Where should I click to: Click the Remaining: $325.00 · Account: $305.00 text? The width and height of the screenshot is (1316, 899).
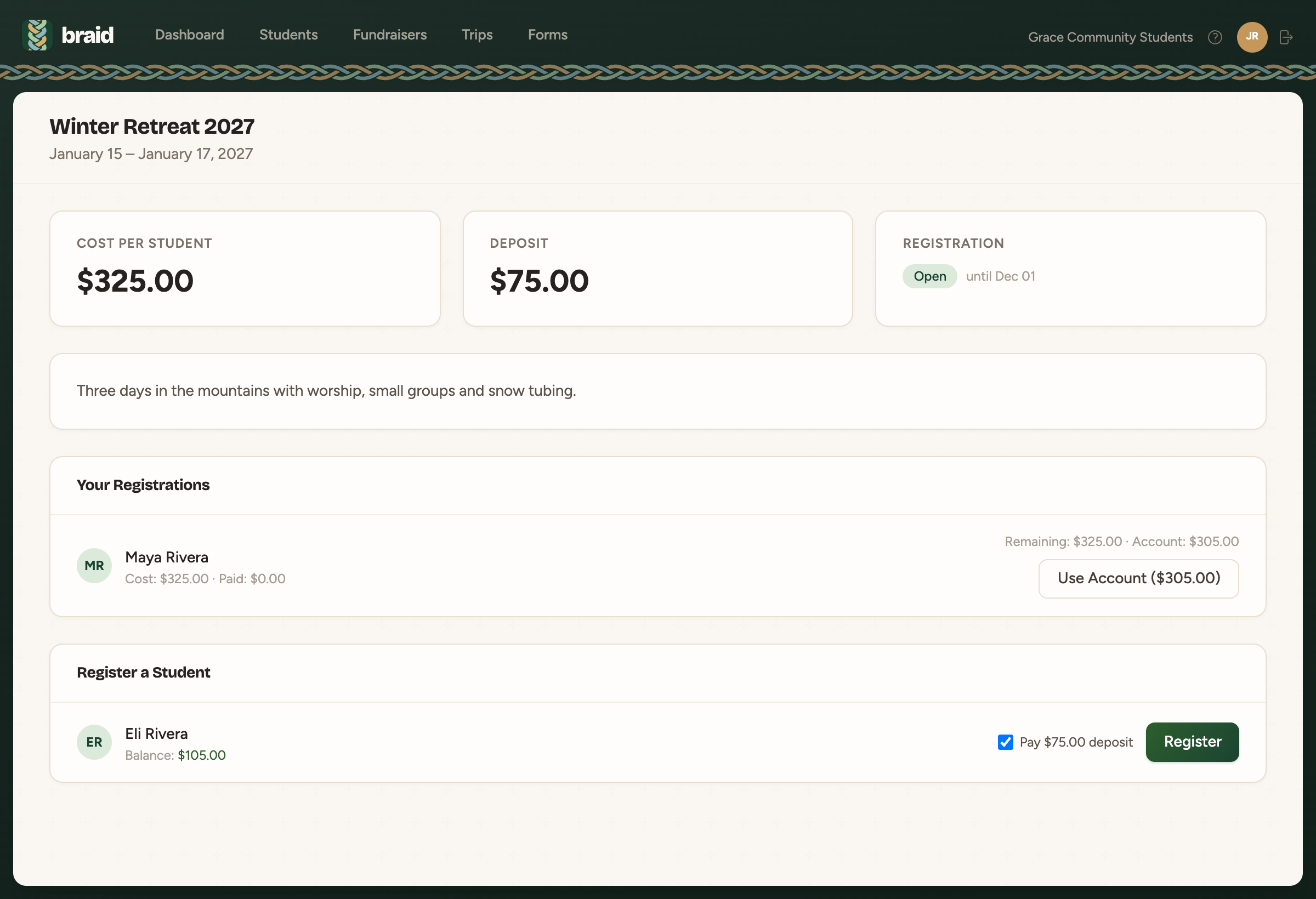(1121, 541)
